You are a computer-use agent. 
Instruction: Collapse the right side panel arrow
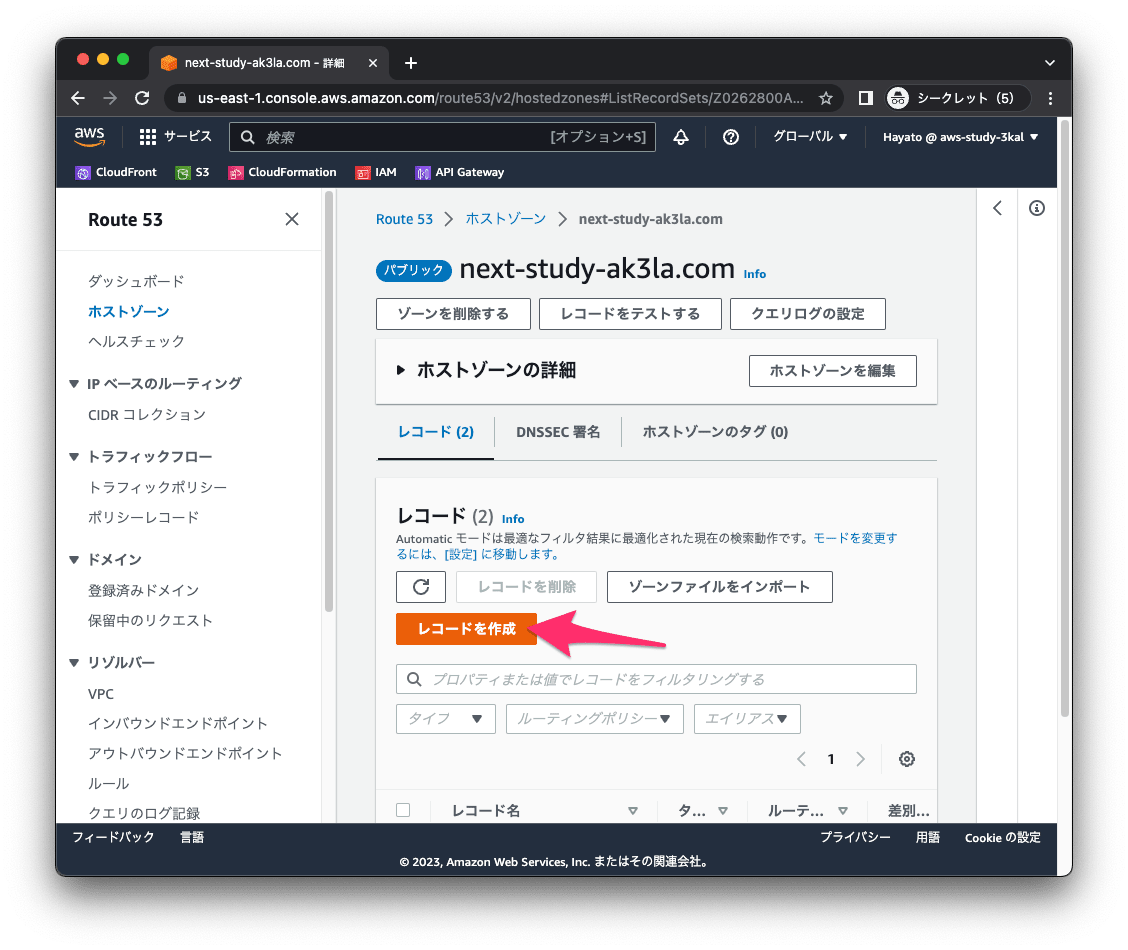point(997,208)
